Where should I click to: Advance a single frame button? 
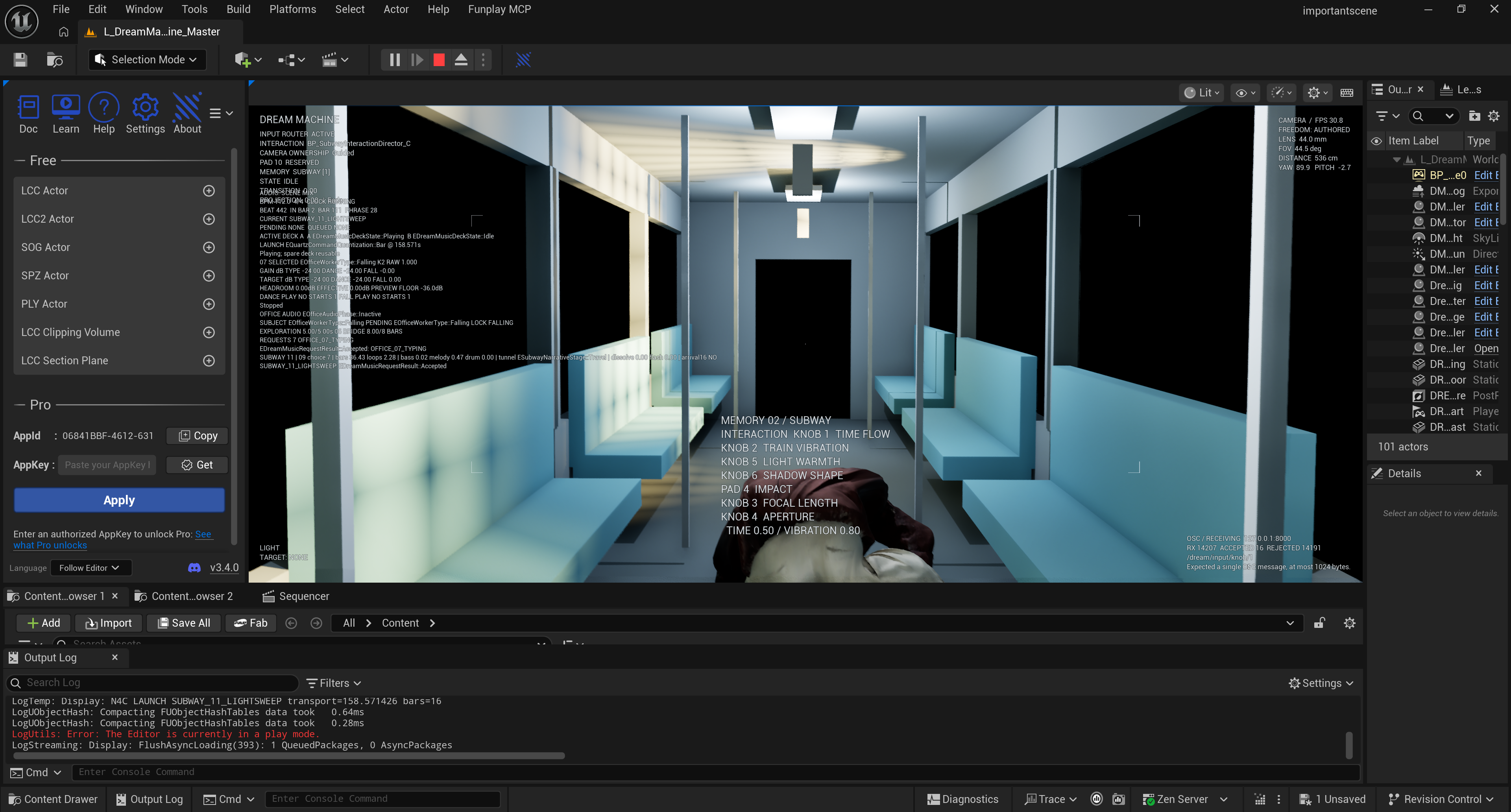417,60
